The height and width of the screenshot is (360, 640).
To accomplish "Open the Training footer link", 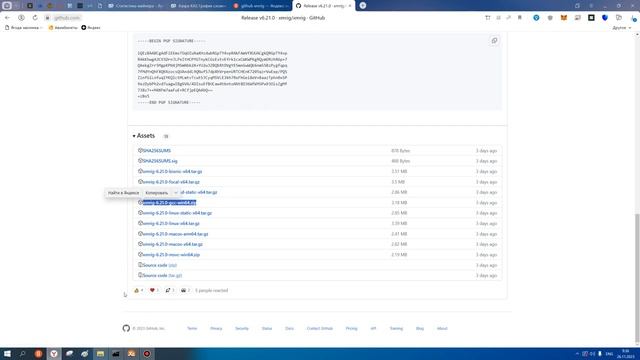I will (396, 328).
